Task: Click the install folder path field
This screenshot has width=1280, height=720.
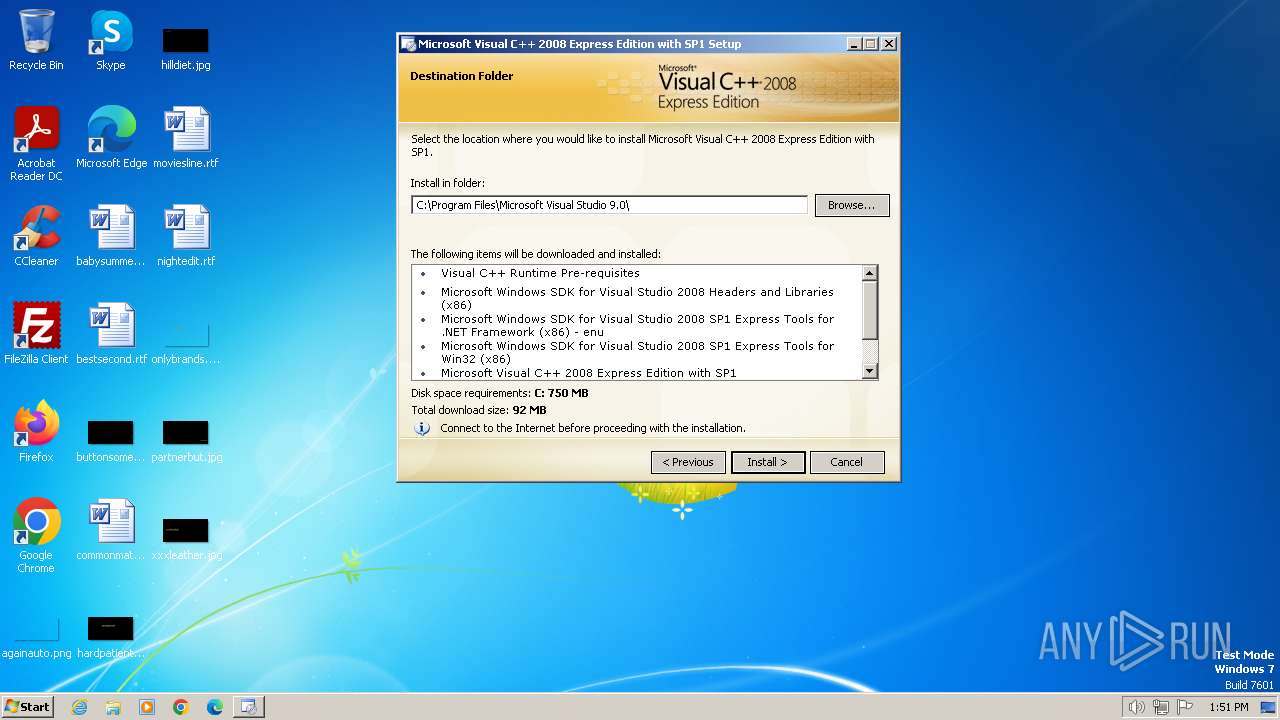Action: click(x=609, y=205)
